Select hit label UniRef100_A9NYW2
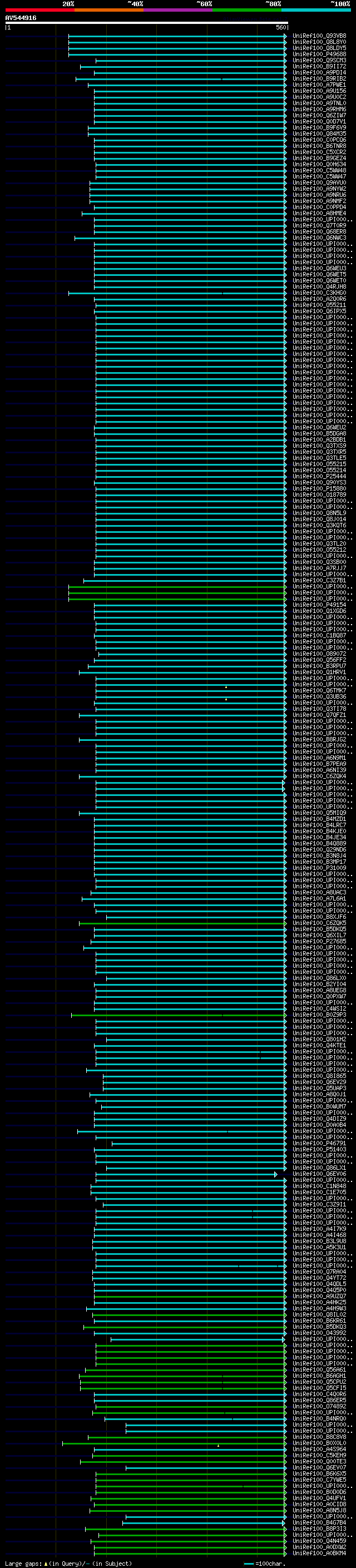 319,189
